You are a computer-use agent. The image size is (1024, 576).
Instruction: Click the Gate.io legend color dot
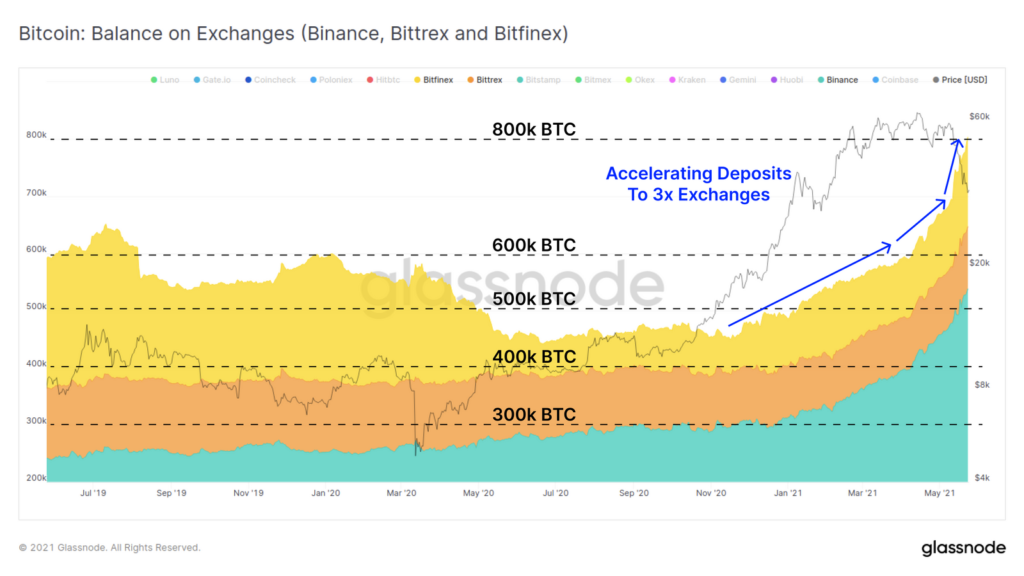198,80
